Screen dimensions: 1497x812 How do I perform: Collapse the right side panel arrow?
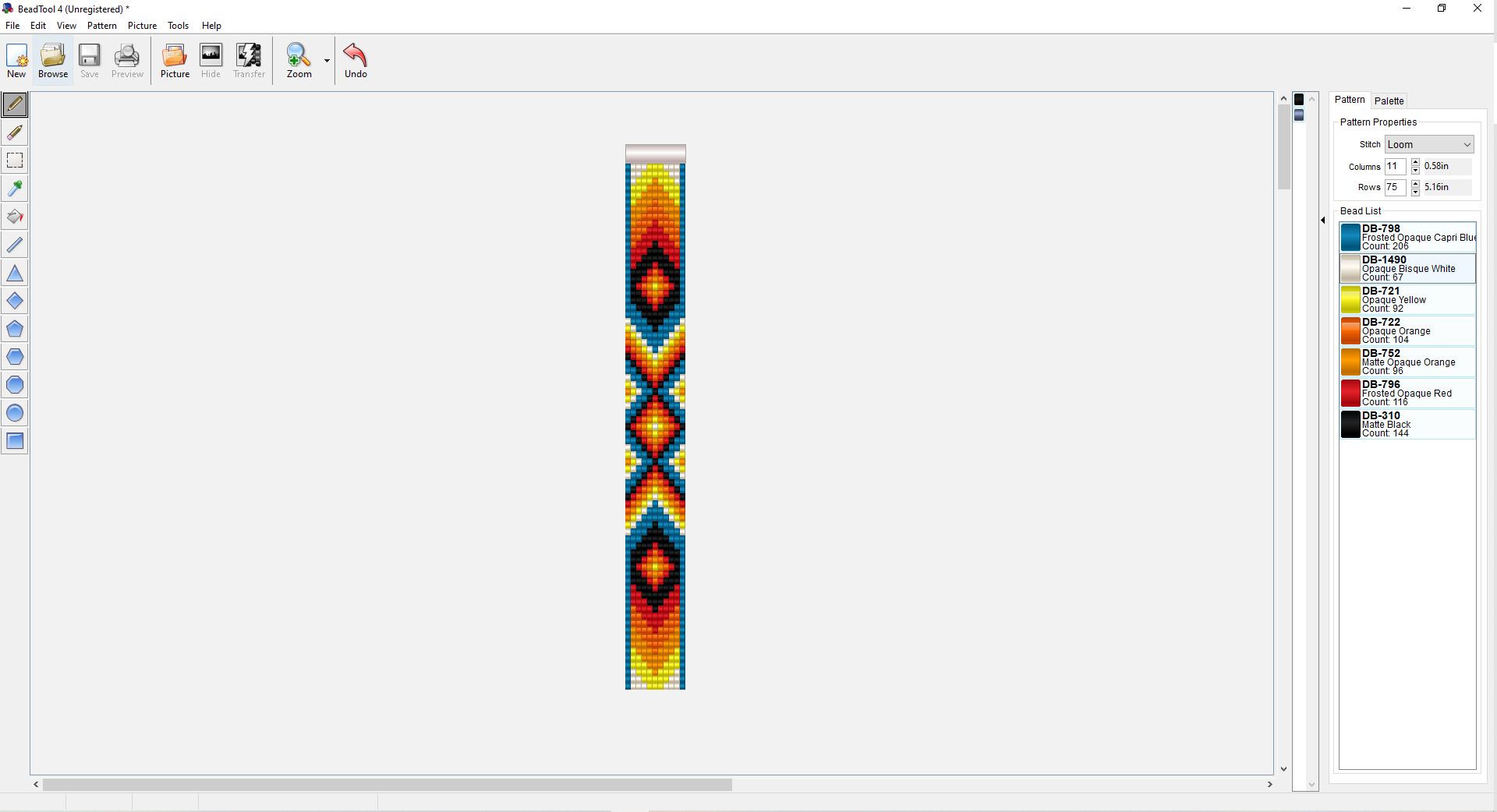[x=1323, y=221]
